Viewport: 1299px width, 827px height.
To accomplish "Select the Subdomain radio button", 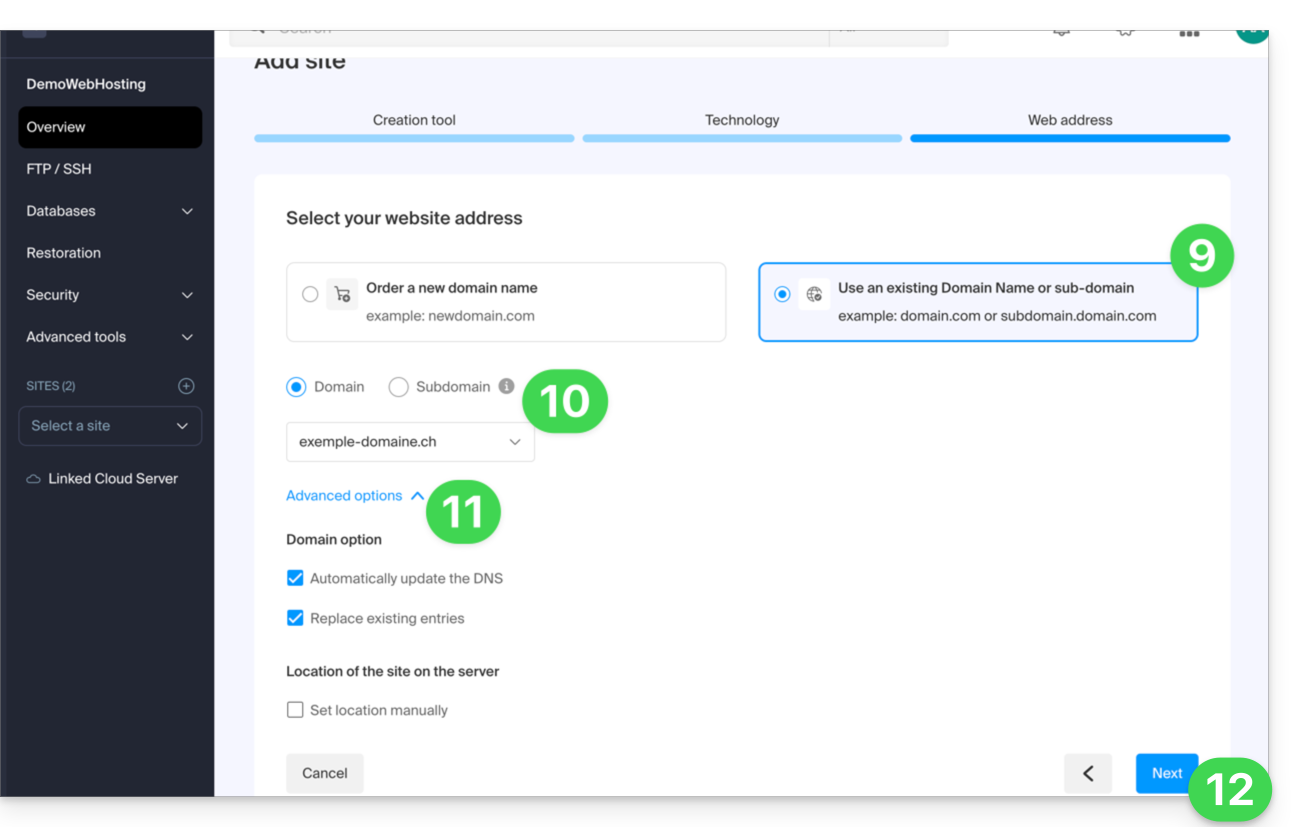I will (398, 387).
